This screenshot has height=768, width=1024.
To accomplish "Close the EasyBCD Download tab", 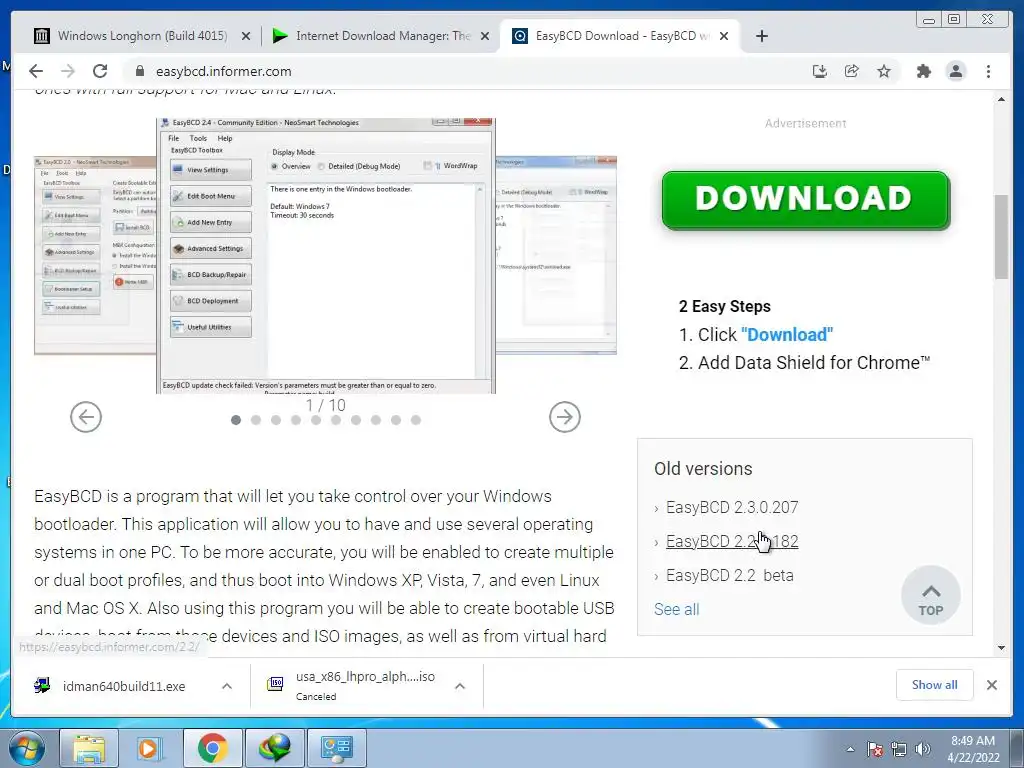I will coord(724,36).
